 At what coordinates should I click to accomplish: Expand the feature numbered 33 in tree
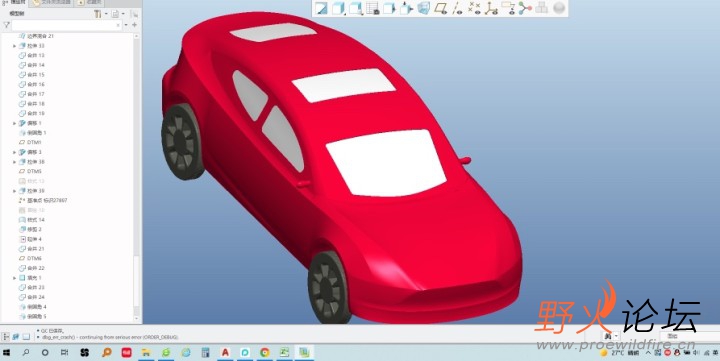coord(14,46)
